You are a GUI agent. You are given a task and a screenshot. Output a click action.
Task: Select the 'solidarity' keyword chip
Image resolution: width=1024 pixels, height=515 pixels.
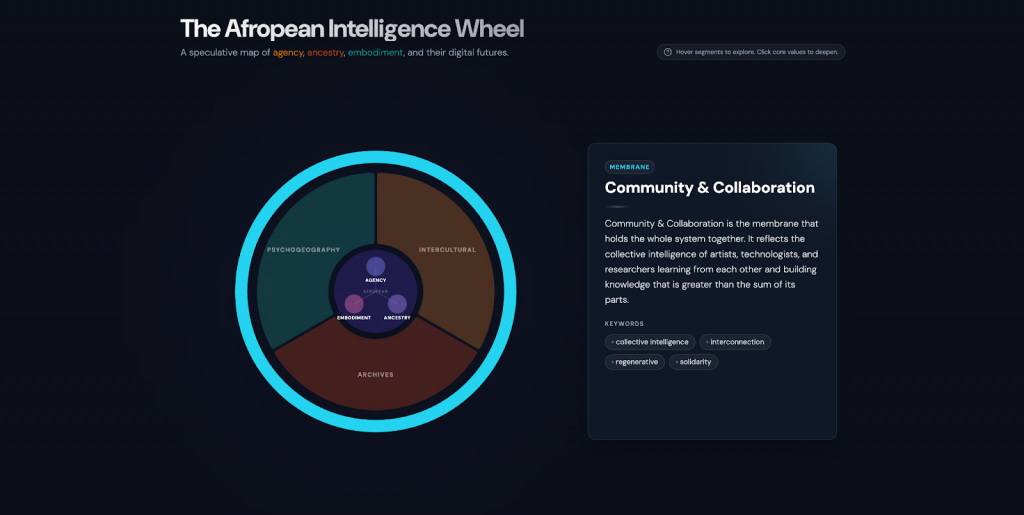pyautogui.click(x=693, y=362)
